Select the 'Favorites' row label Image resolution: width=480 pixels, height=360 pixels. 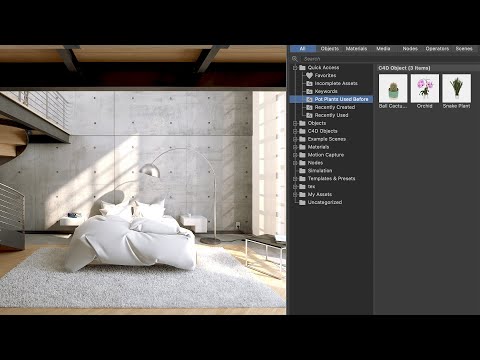pos(325,76)
